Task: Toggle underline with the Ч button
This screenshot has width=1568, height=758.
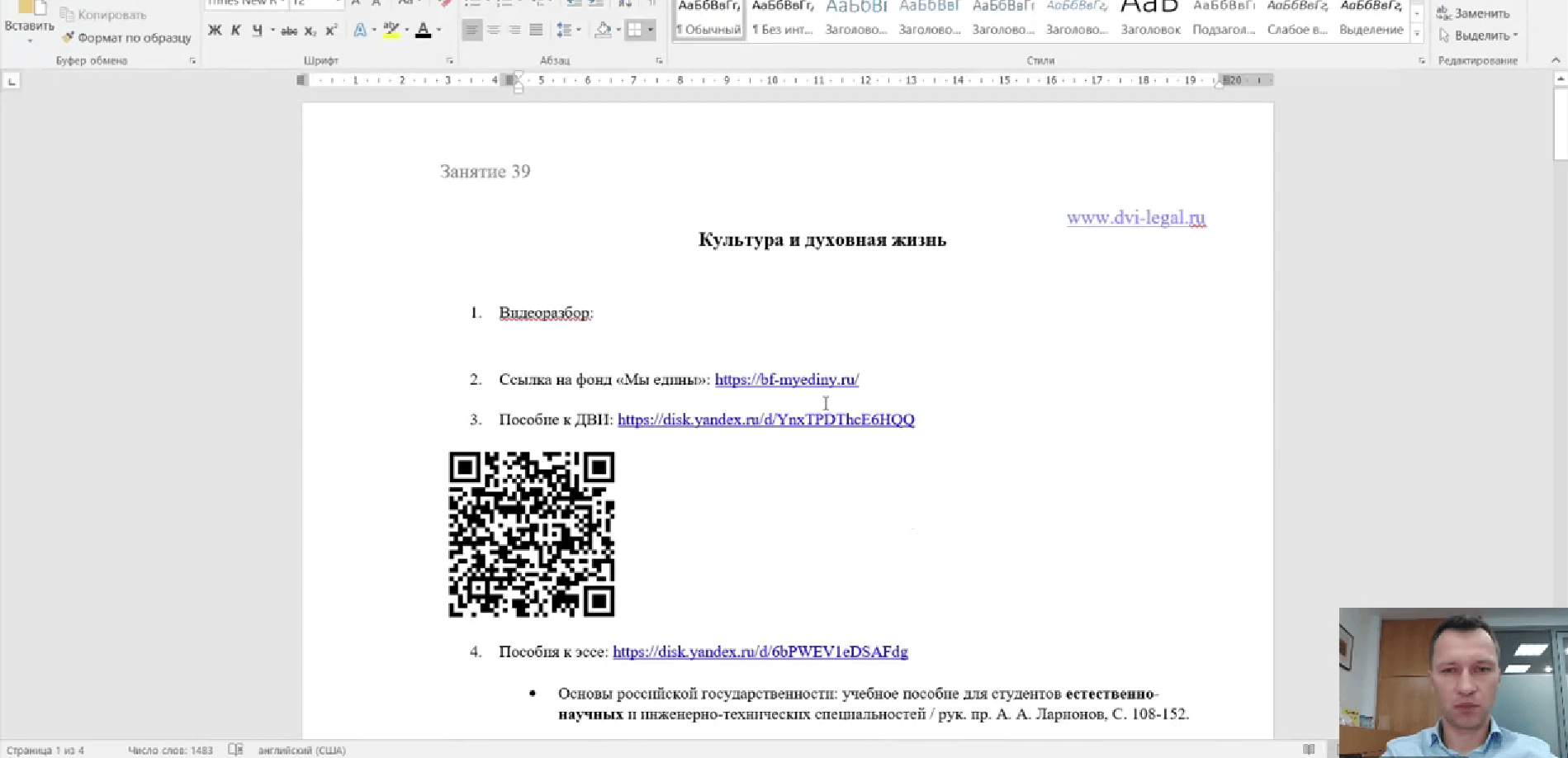Action: point(256,30)
